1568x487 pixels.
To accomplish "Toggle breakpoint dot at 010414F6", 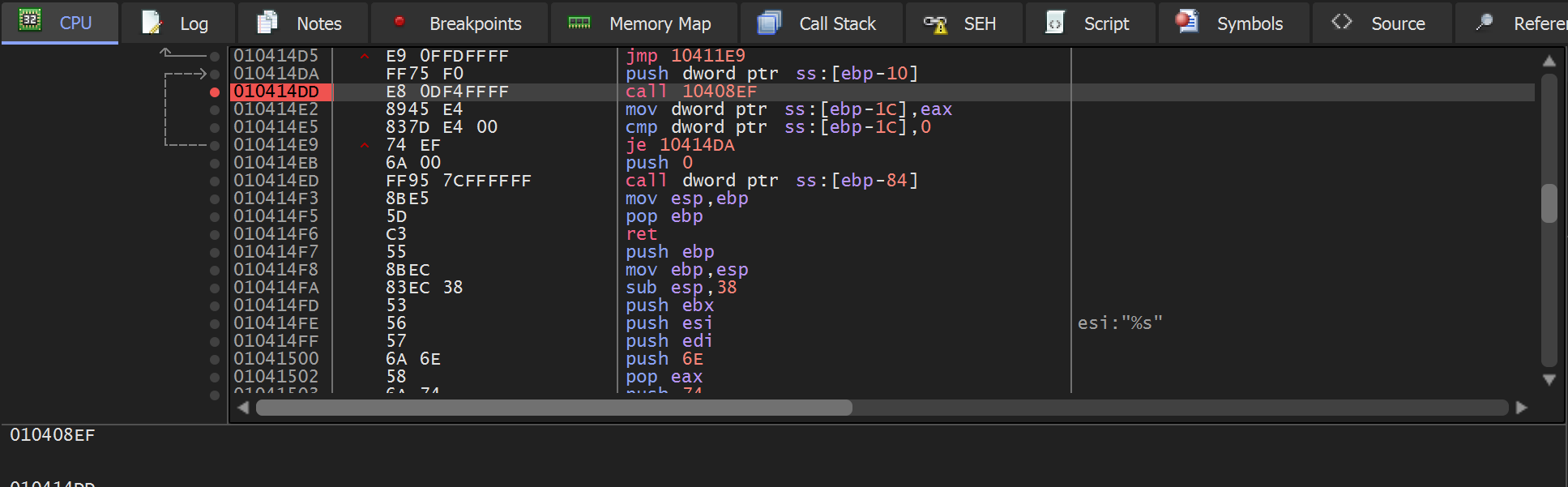I will [x=215, y=235].
